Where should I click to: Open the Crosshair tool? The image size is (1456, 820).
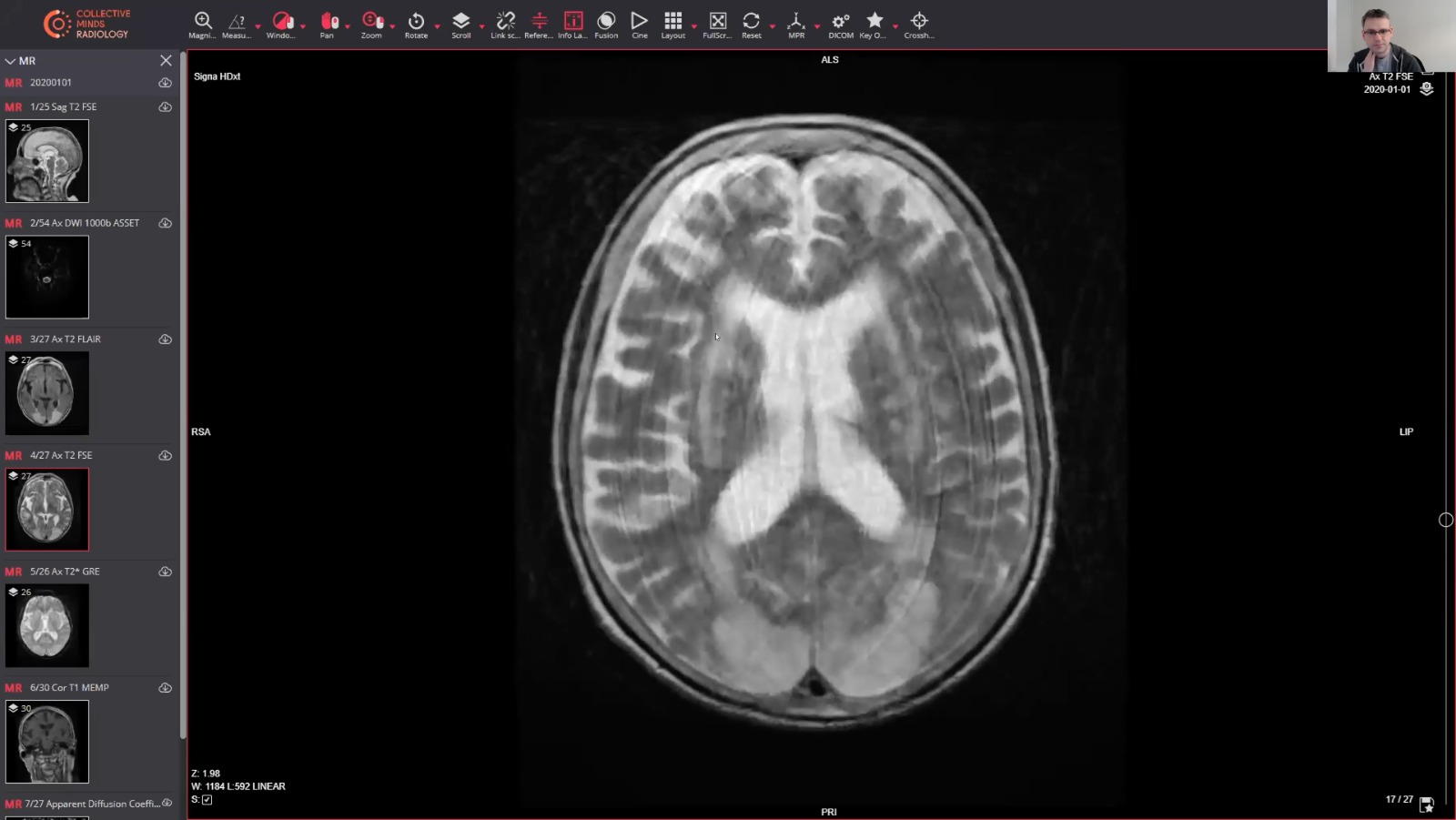(x=918, y=22)
